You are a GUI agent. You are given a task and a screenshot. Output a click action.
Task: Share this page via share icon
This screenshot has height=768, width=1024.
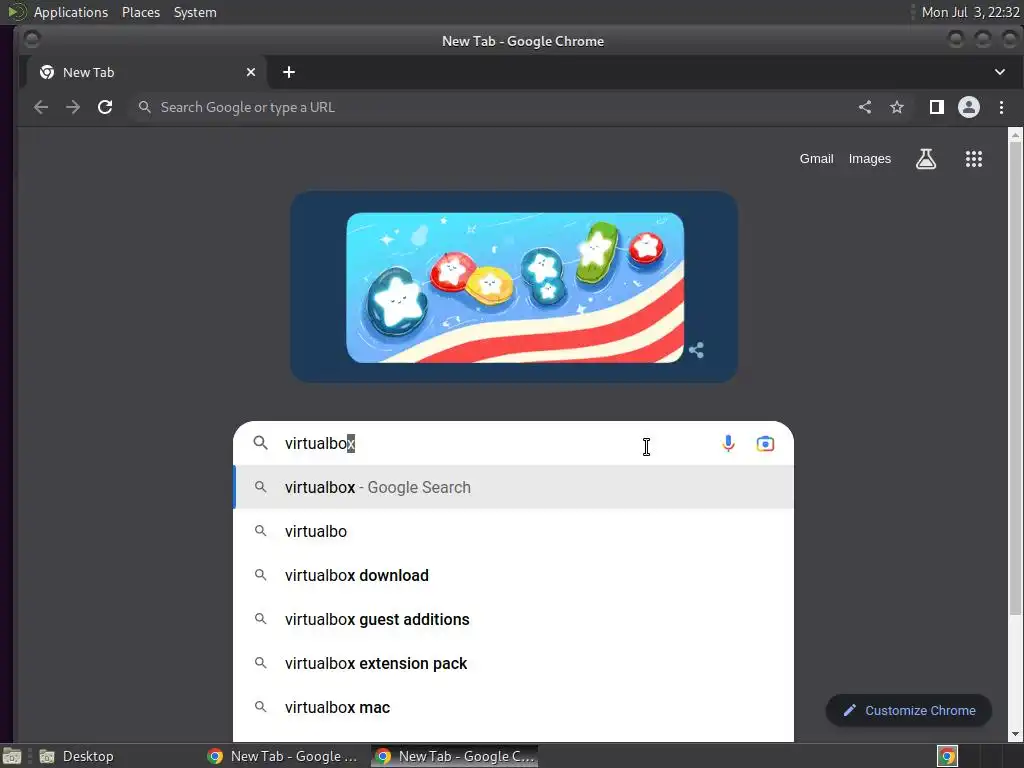(x=865, y=107)
